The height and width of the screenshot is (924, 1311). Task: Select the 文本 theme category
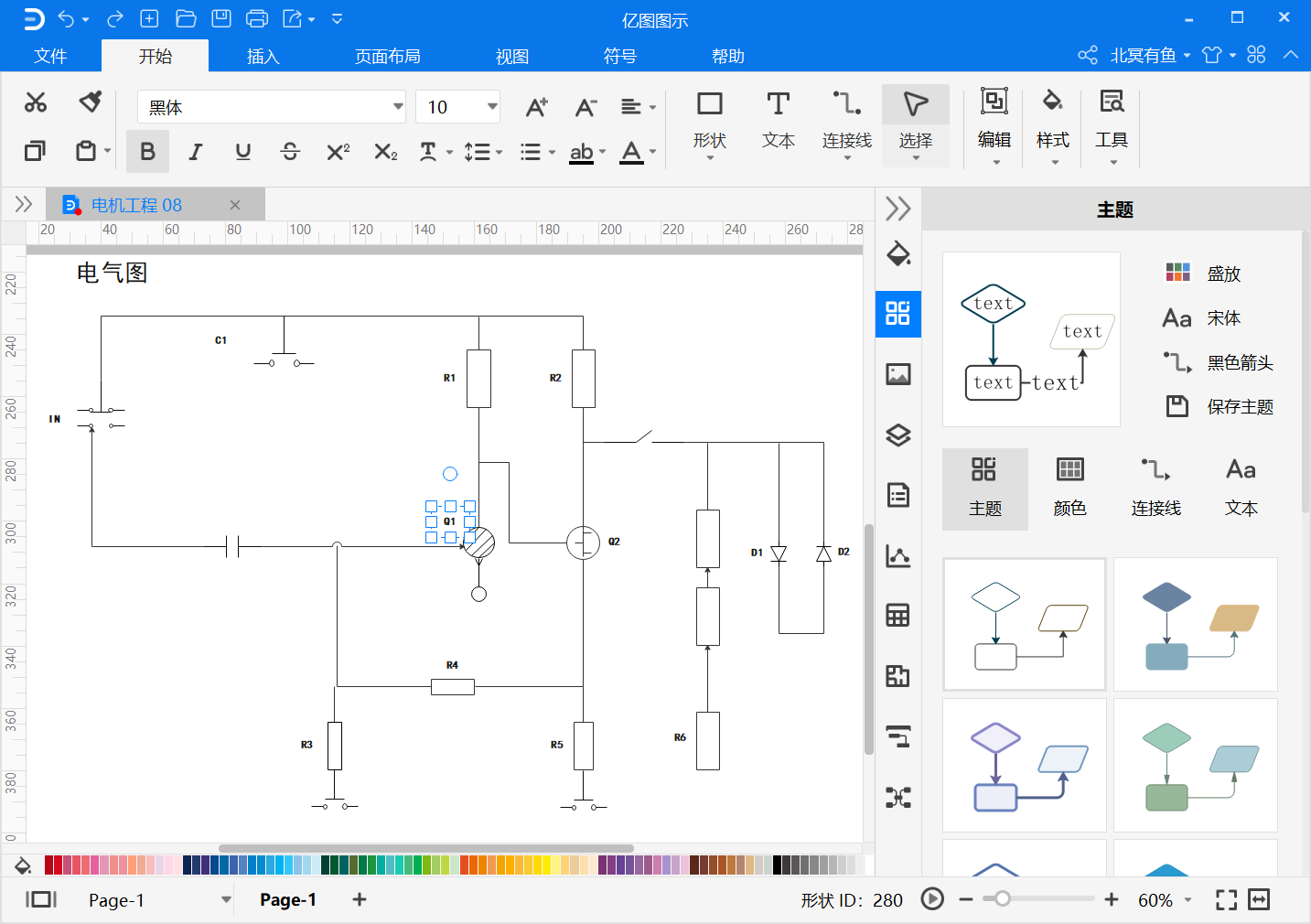(x=1241, y=489)
